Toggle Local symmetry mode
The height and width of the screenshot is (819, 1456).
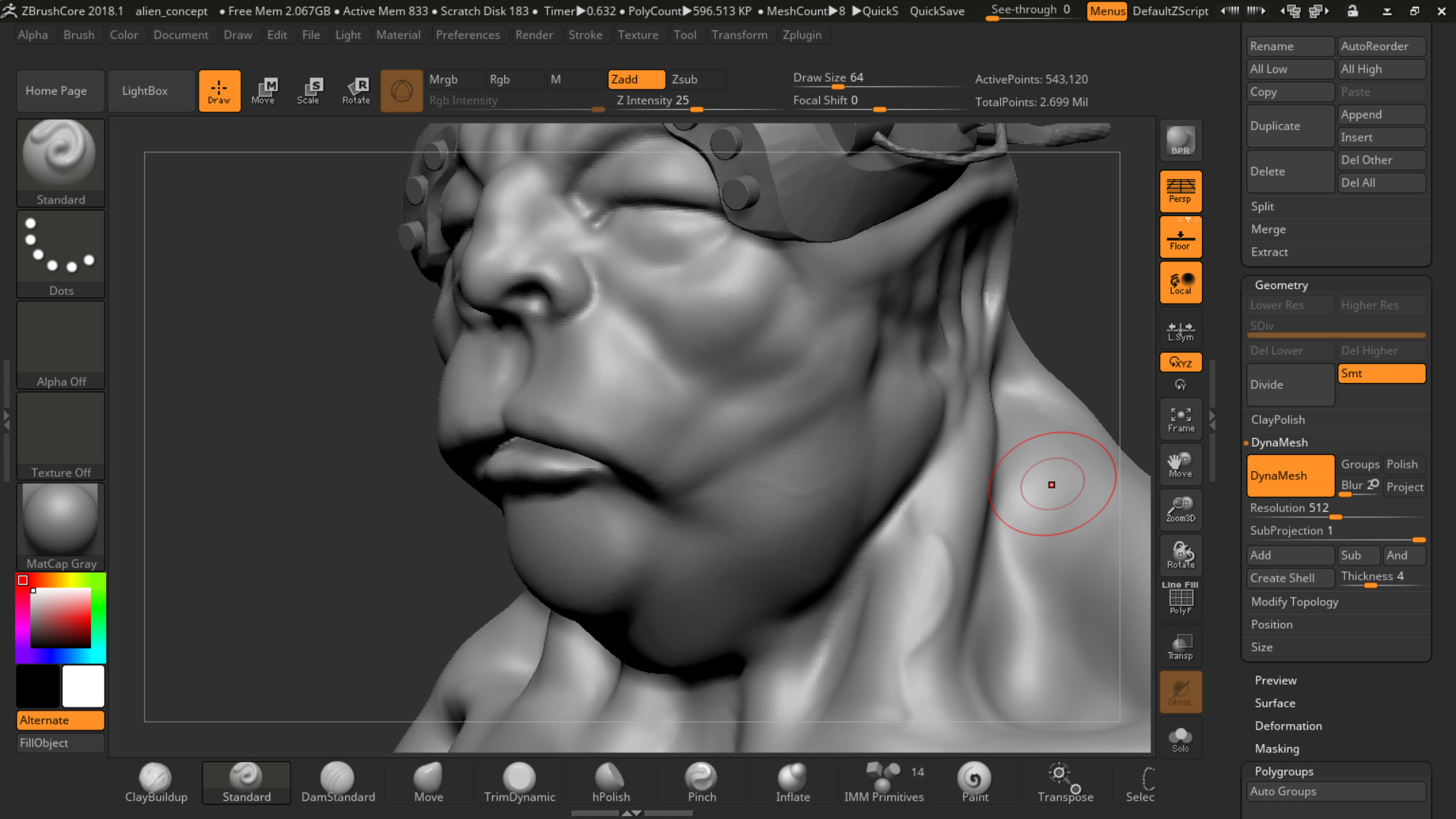pos(1181,283)
